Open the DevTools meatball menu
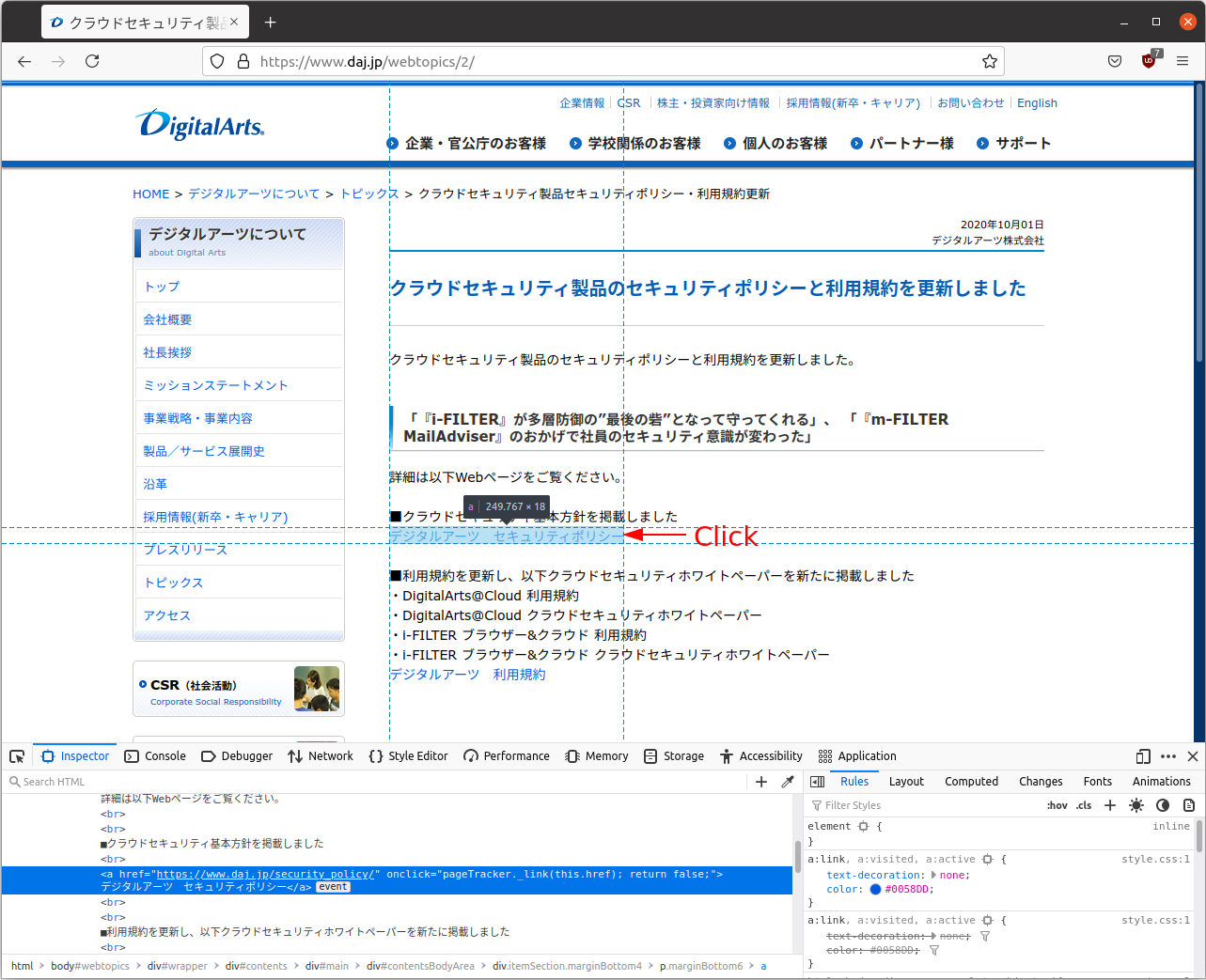The height and width of the screenshot is (980, 1206). [x=1167, y=755]
